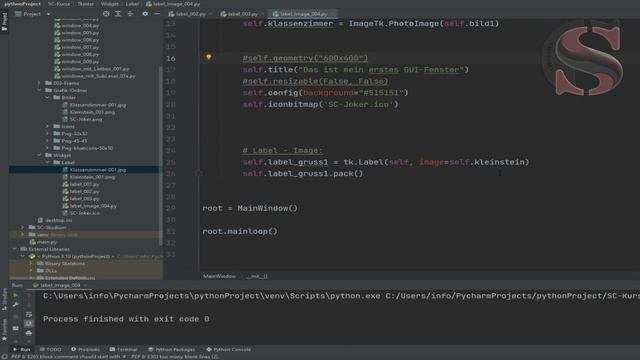Click the soft-wrap icon in Run panel

[x=29, y=314]
